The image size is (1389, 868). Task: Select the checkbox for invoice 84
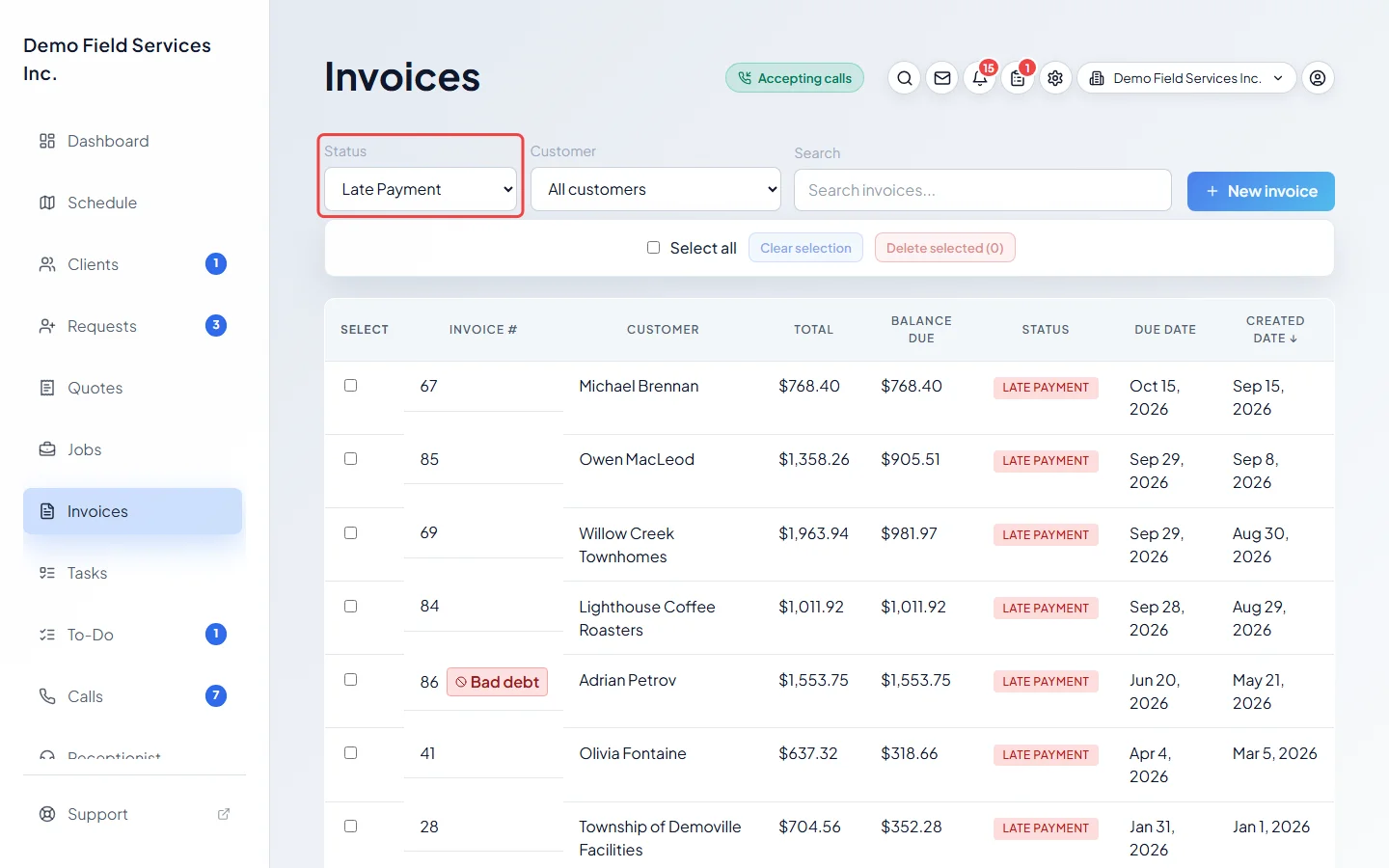click(x=351, y=607)
